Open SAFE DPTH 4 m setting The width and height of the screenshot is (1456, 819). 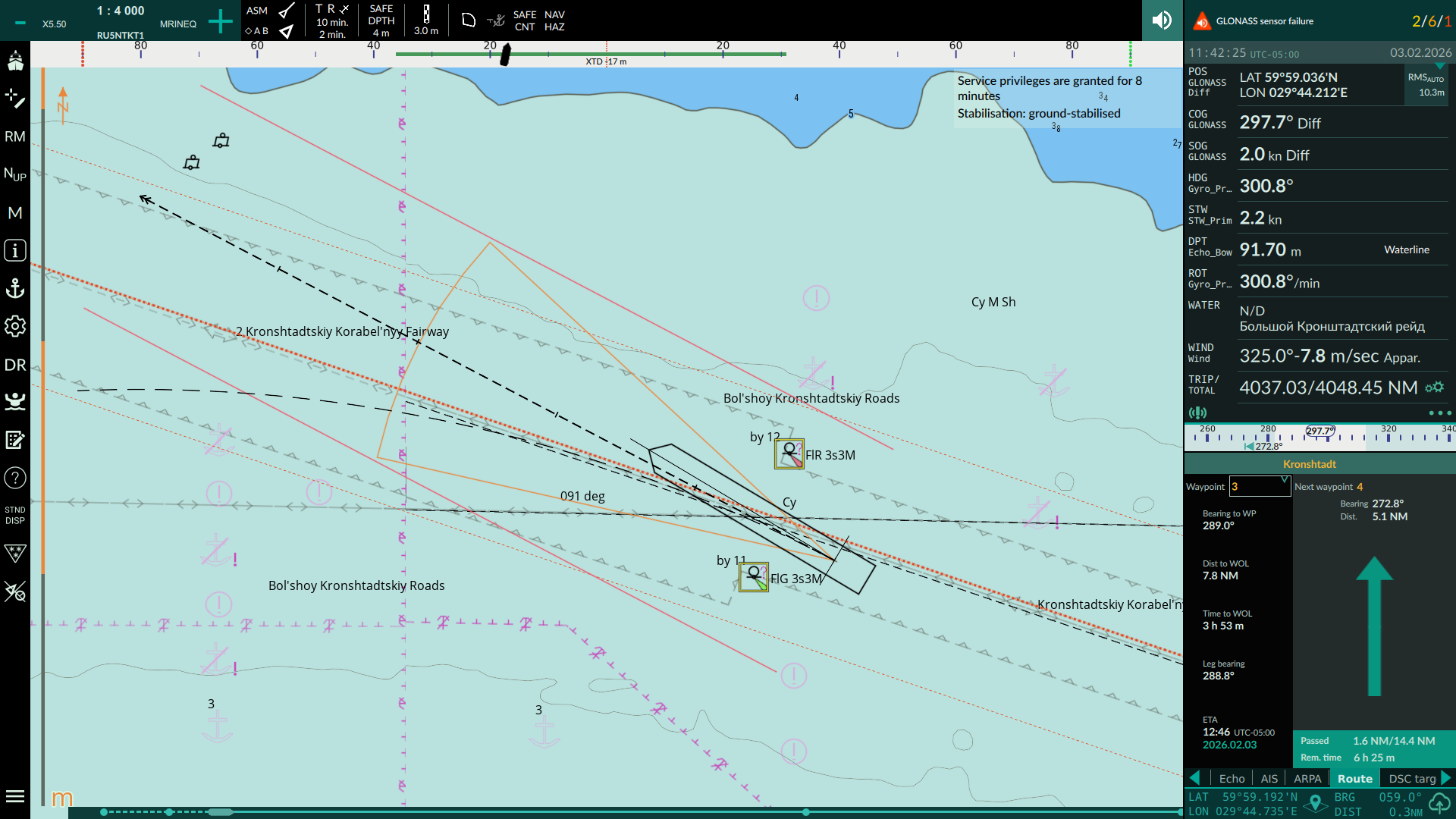pyautogui.click(x=381, y=20)
